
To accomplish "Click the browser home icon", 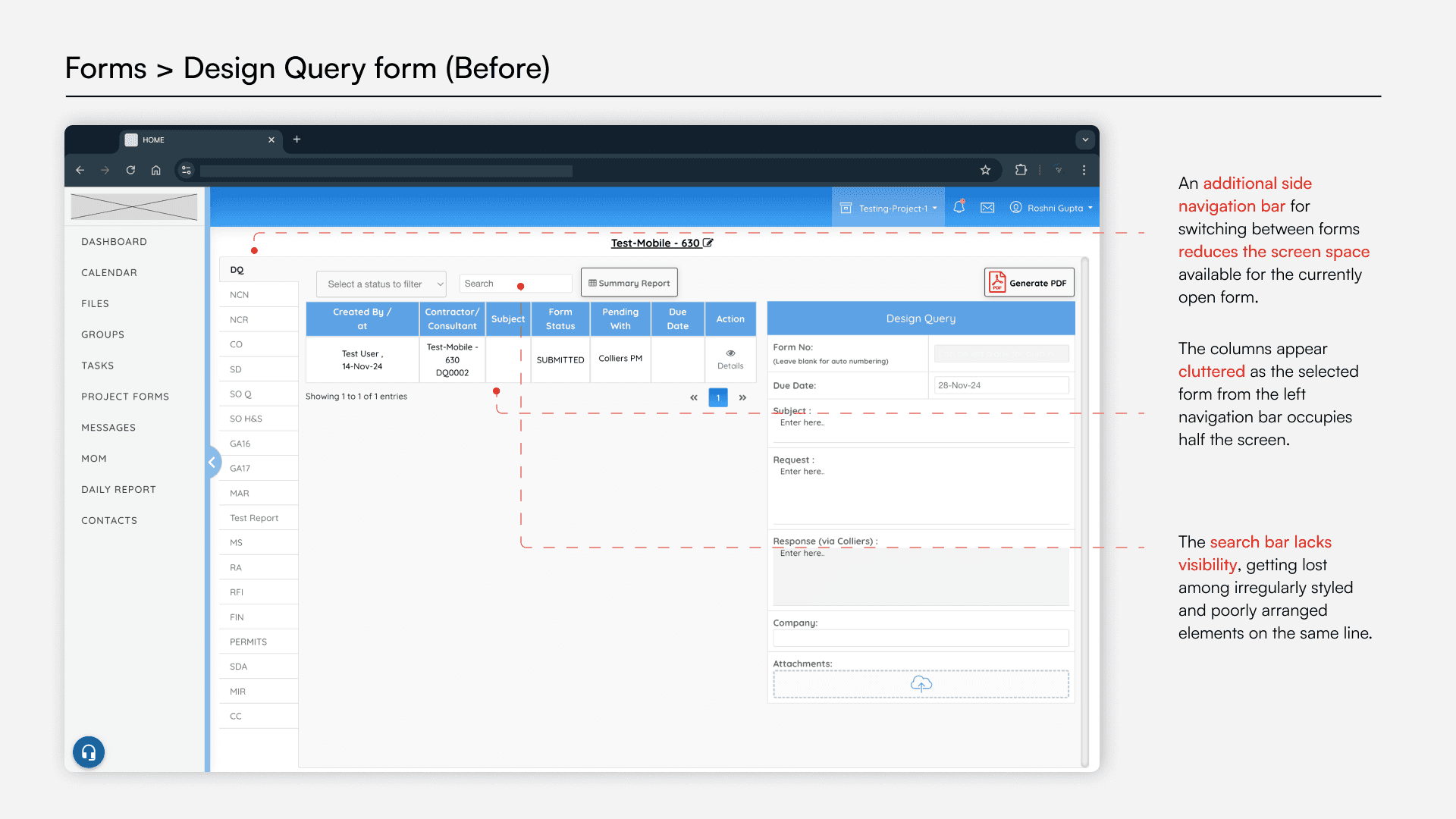I will [x=155, y=171].
